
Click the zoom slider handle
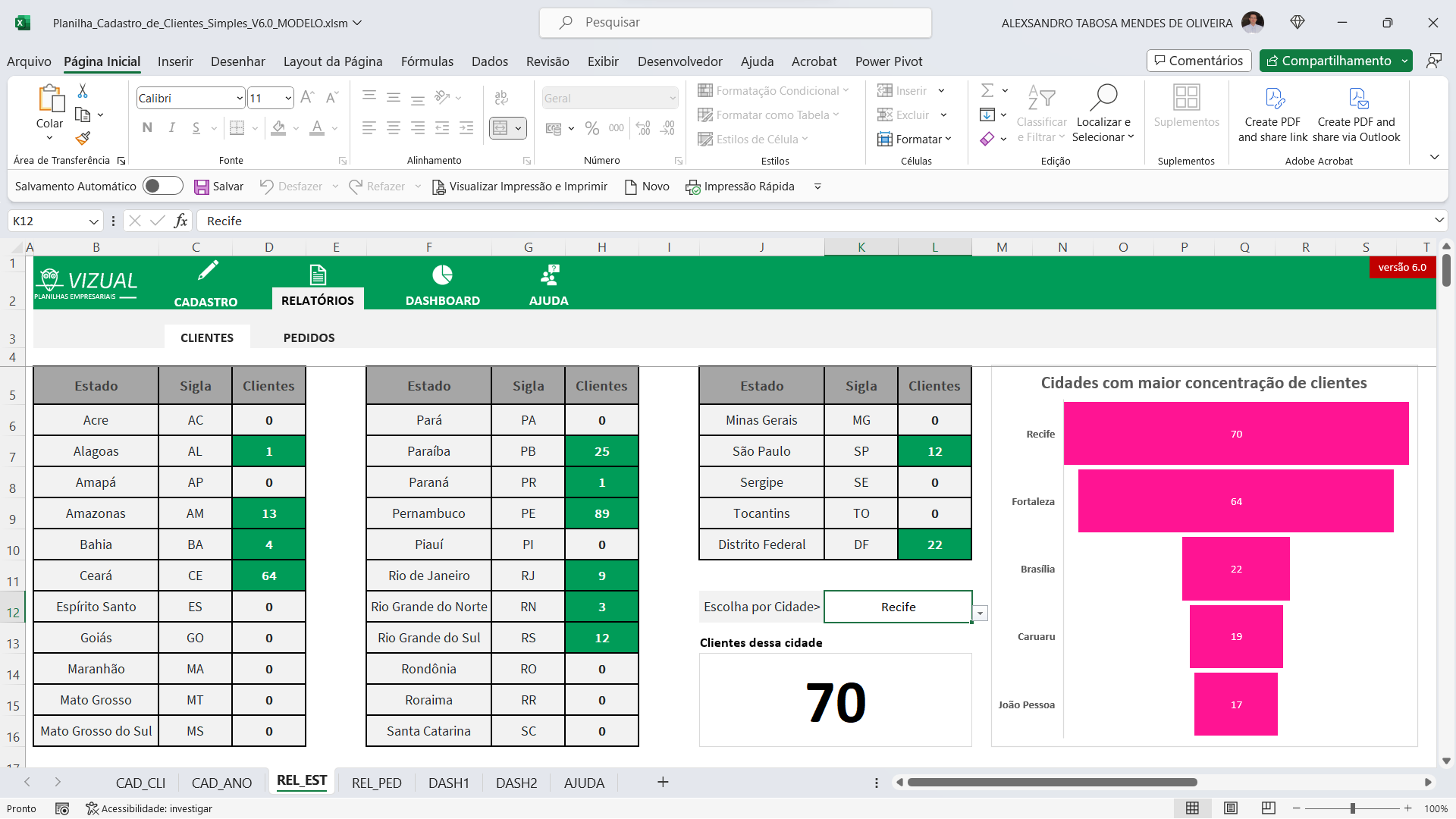(x=1352, y=808)
